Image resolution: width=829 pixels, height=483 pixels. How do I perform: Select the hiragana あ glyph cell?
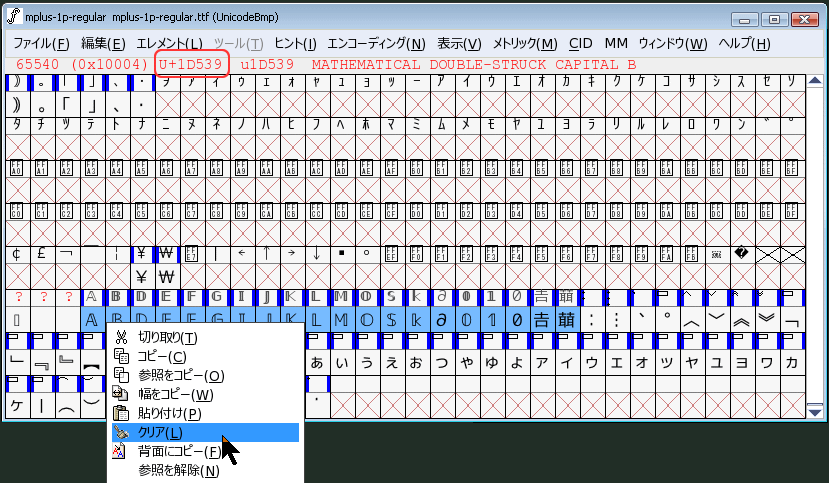click(317, 363)
